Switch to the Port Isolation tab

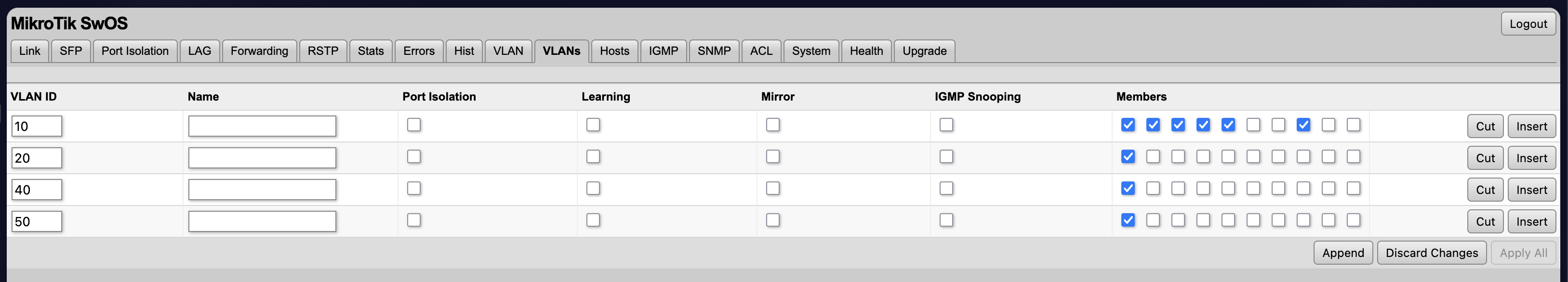click(x=134, y=51)
